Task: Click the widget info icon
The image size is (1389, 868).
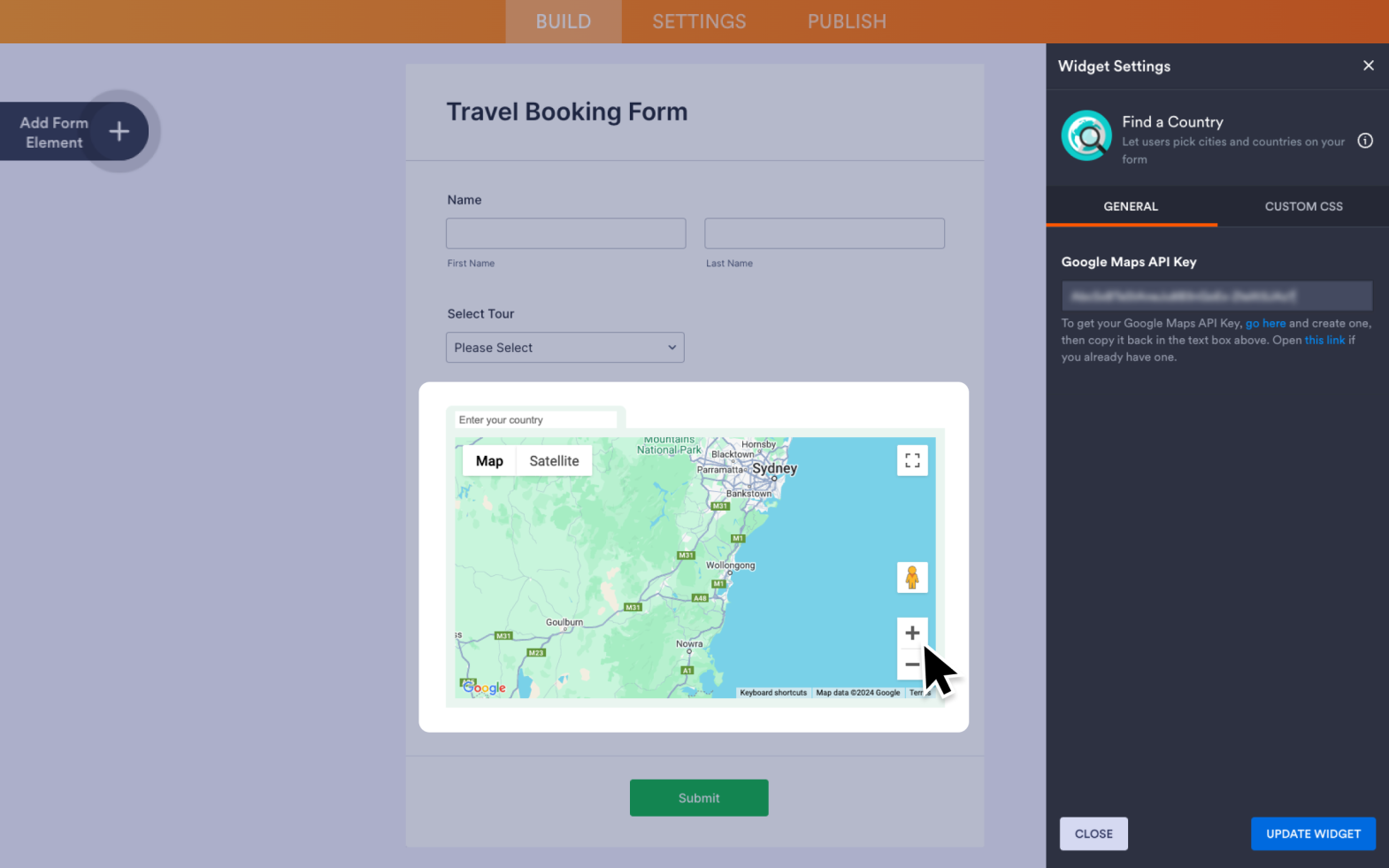Action: (x=1365, y=141)
